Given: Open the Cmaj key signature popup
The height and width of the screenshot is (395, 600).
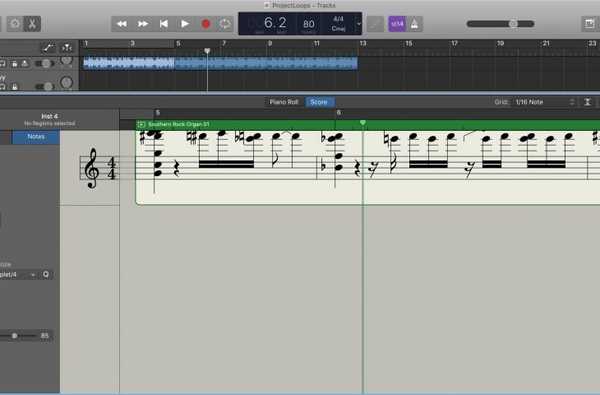Looking at the screenshot, I should click(x=338, y=29).
